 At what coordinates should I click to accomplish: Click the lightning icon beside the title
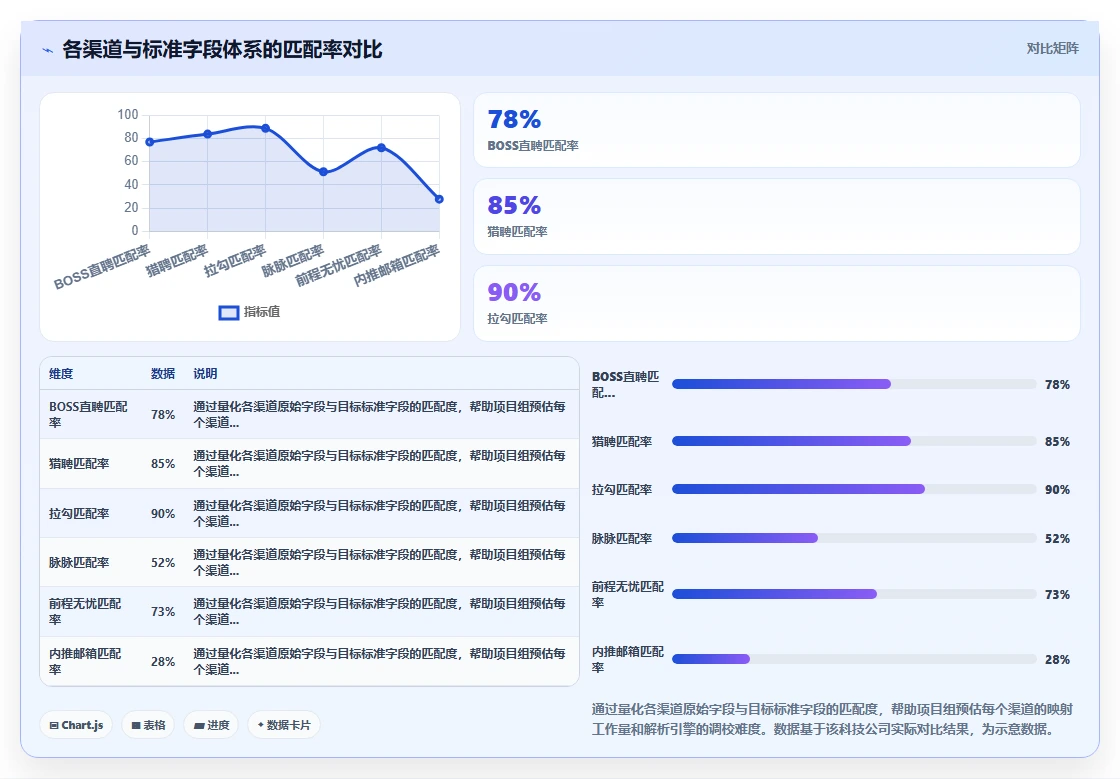click(x=48, y=50)
